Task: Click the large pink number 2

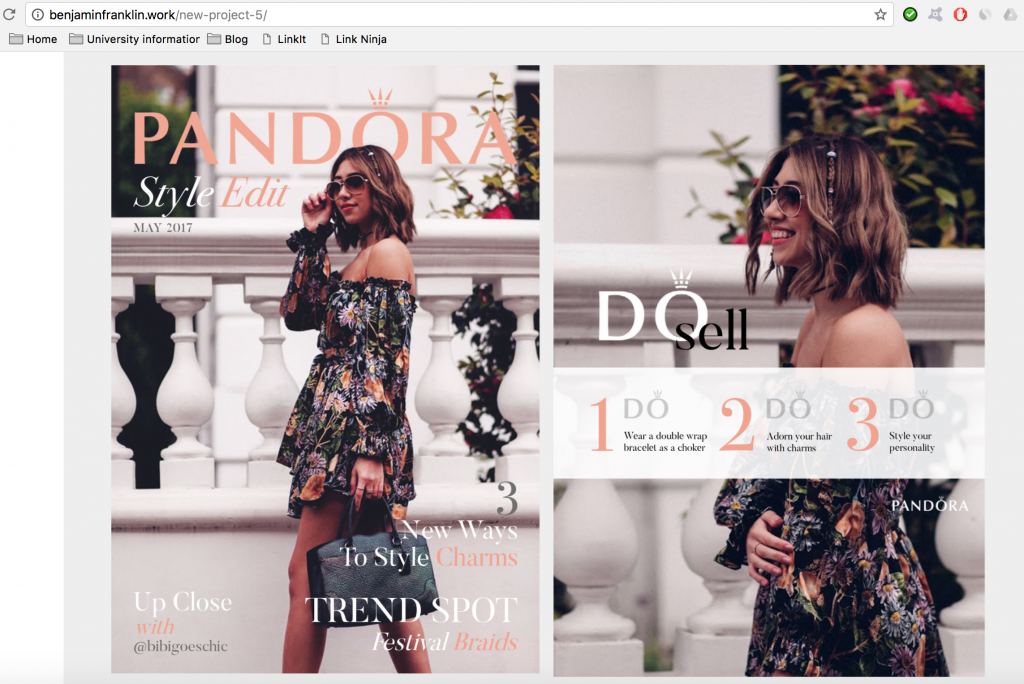Action: coord(737,425)
